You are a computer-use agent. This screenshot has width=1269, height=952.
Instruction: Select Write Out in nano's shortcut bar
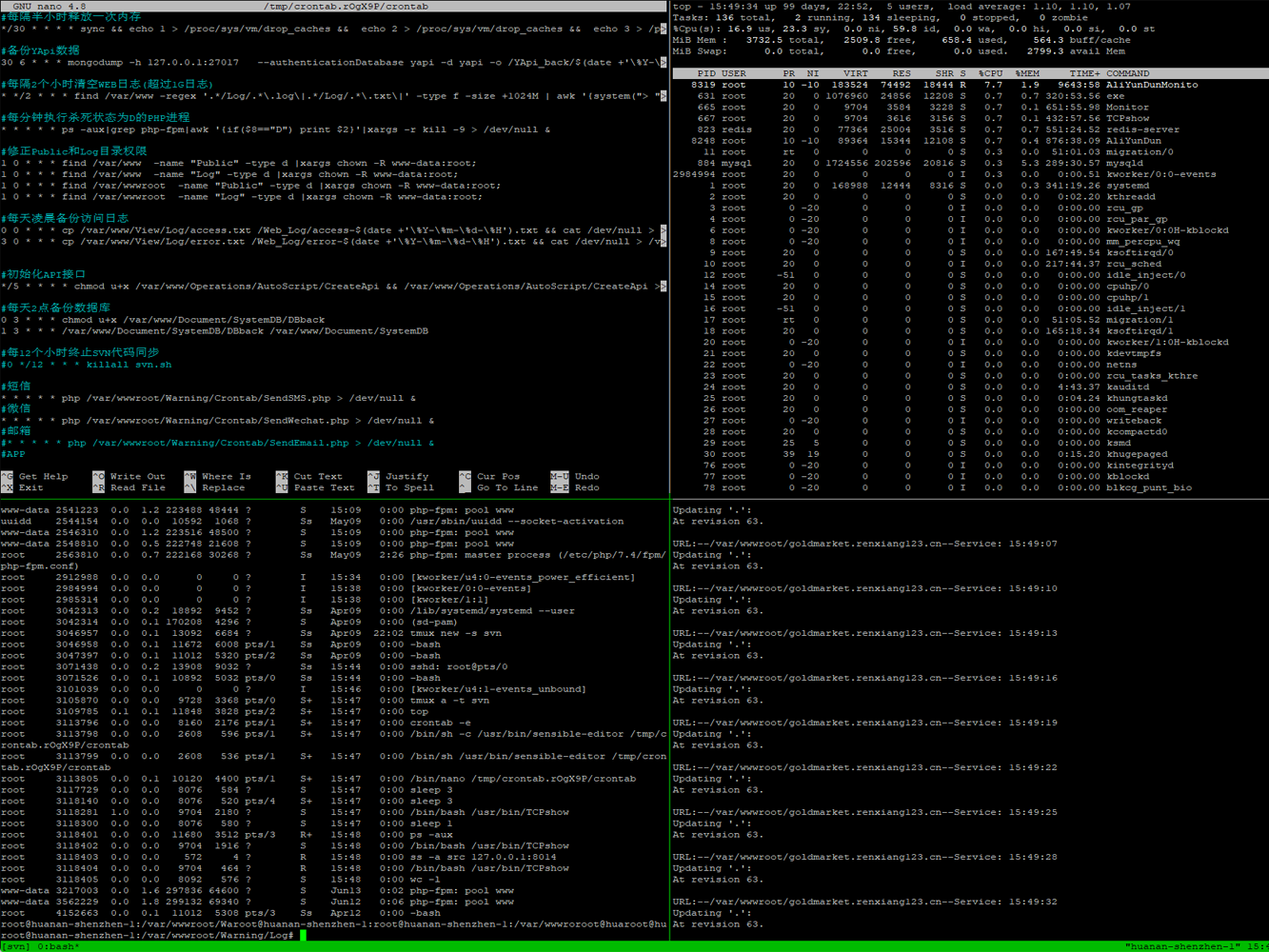coord(137,476)
